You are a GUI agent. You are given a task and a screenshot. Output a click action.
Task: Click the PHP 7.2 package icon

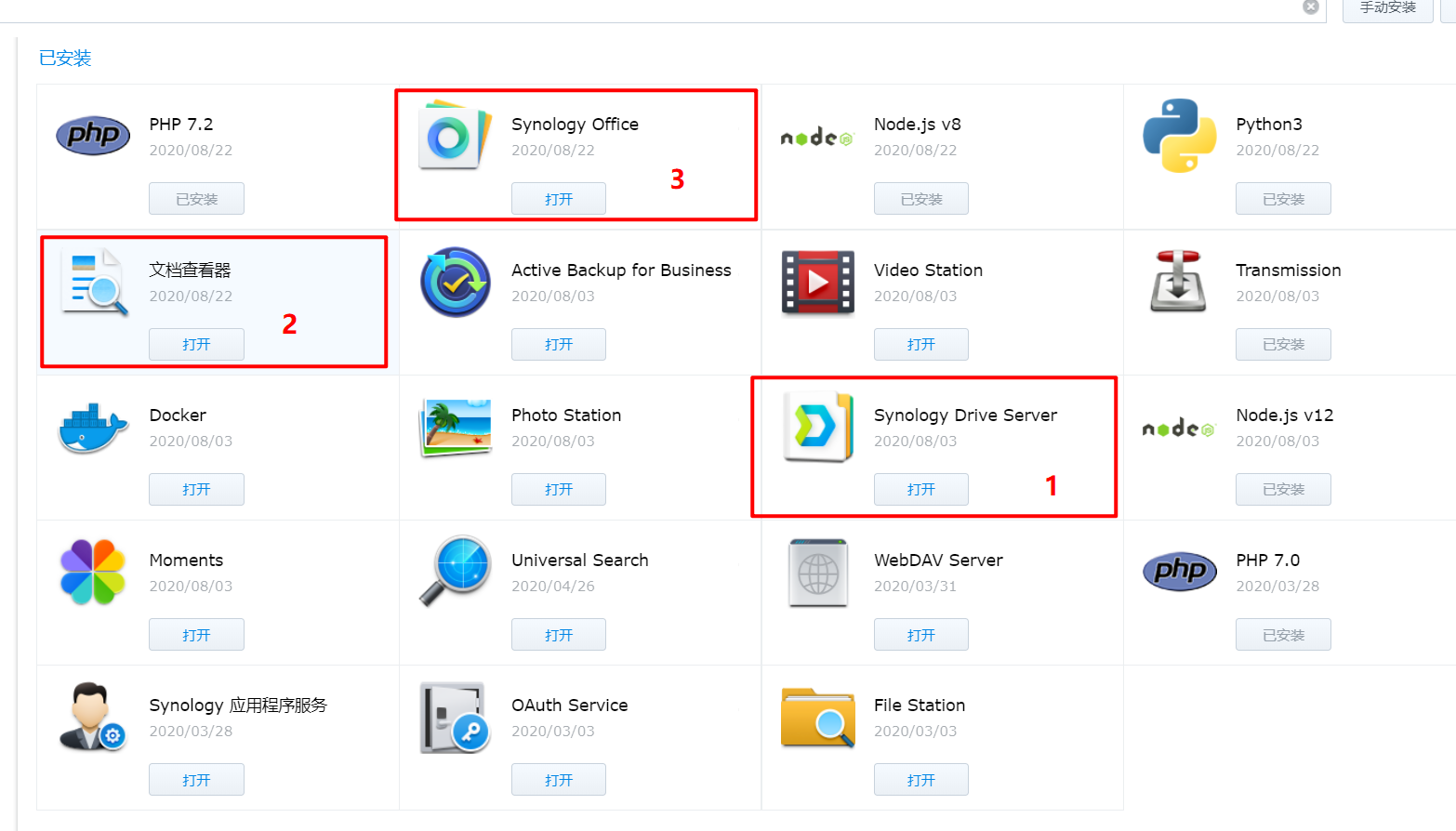(x=93, y=136)
